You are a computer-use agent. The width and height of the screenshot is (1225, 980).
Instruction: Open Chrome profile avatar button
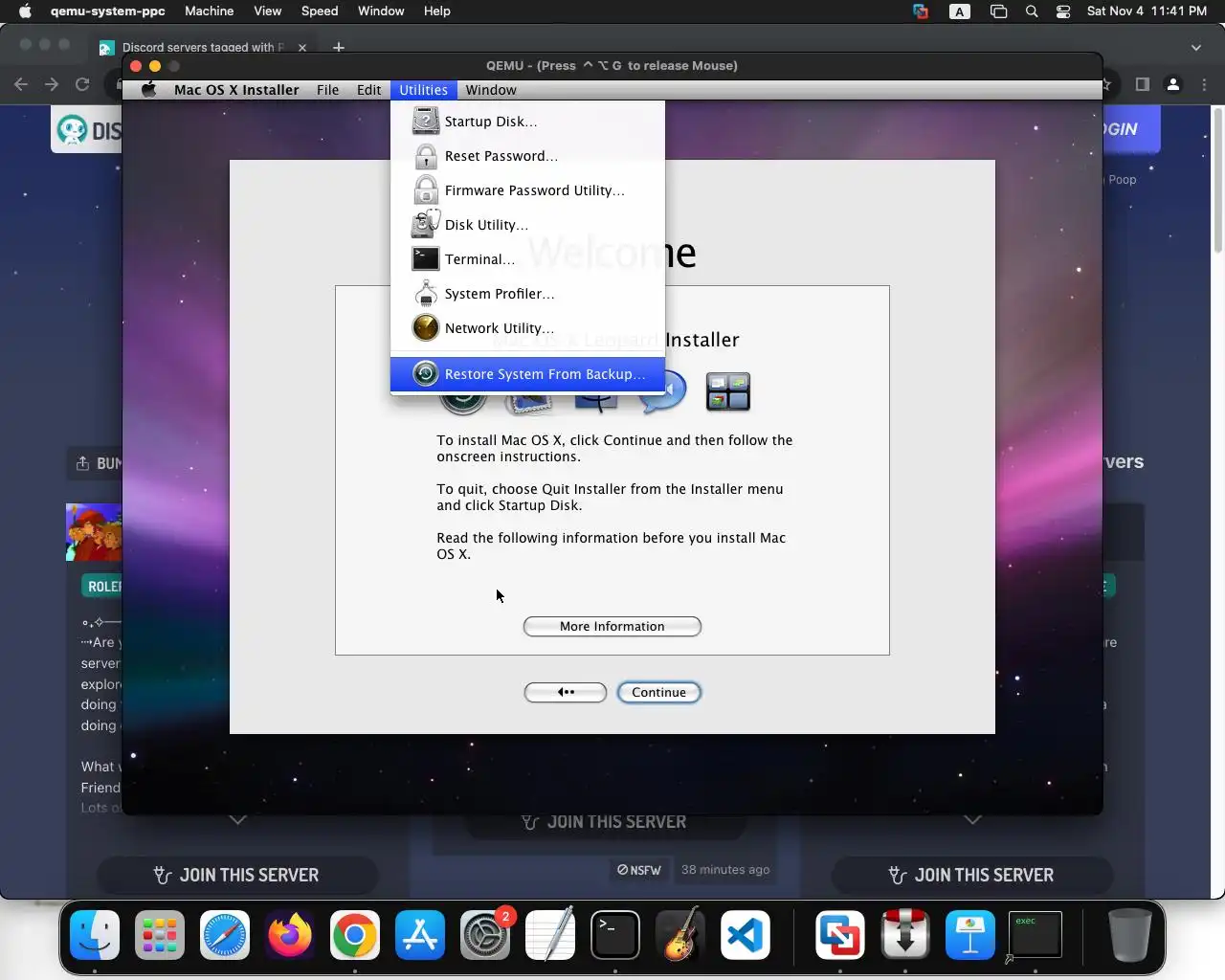tap(1173, 84)
